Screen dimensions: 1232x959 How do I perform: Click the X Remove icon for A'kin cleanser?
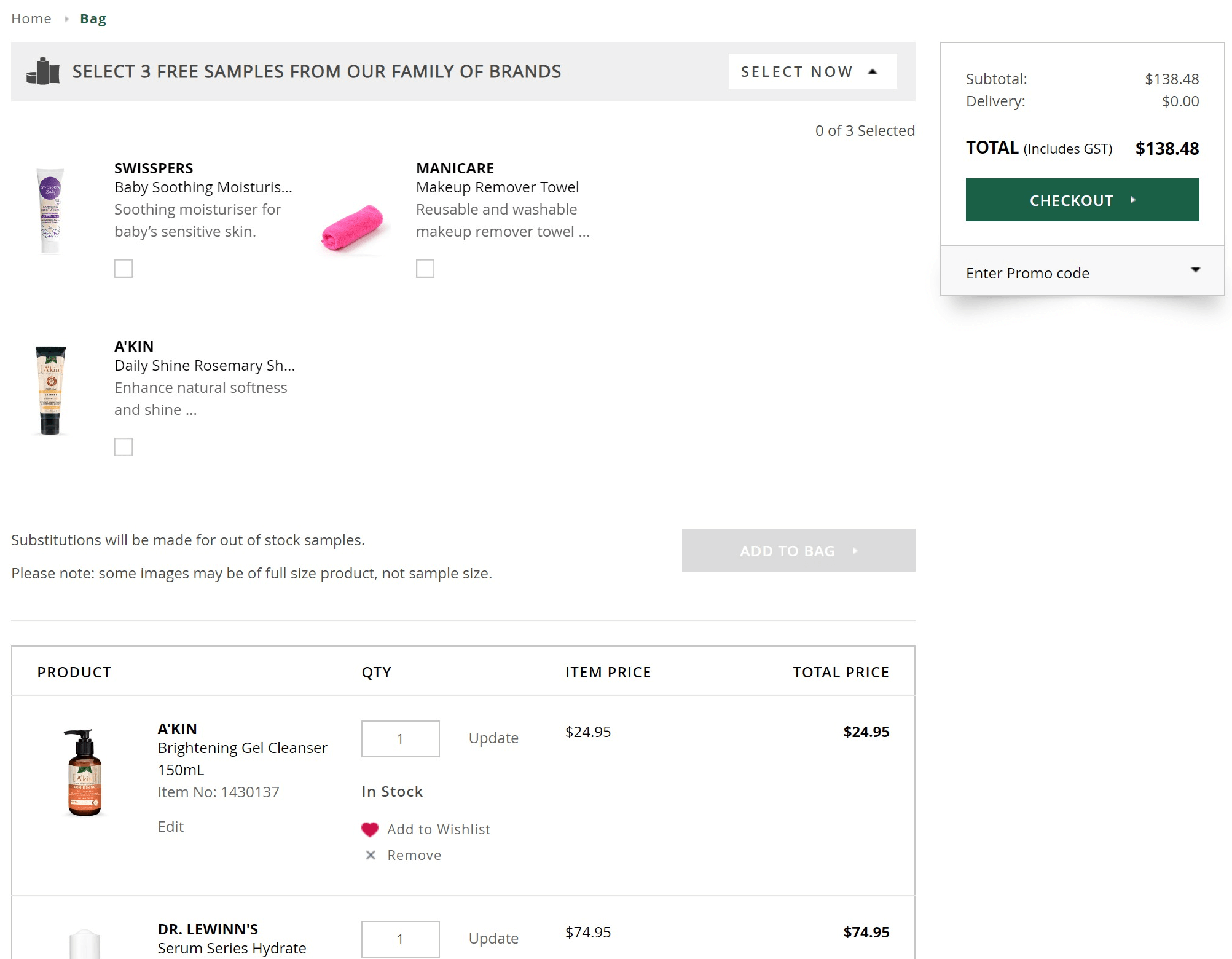tap(371, 855)
